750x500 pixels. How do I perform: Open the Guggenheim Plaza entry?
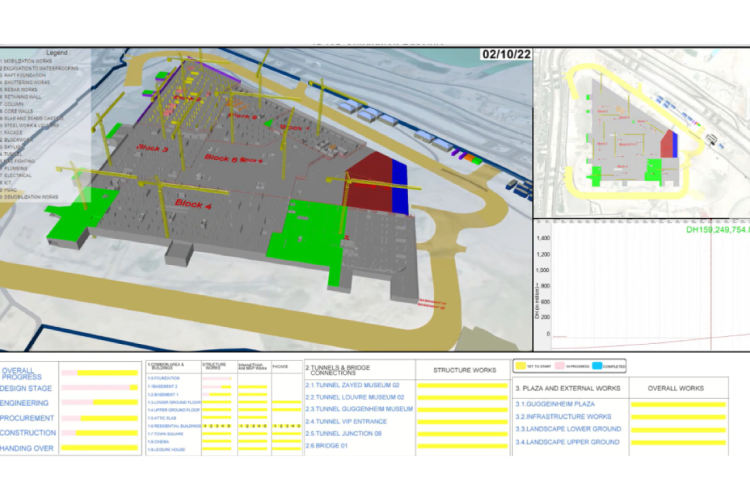point(557,404)
